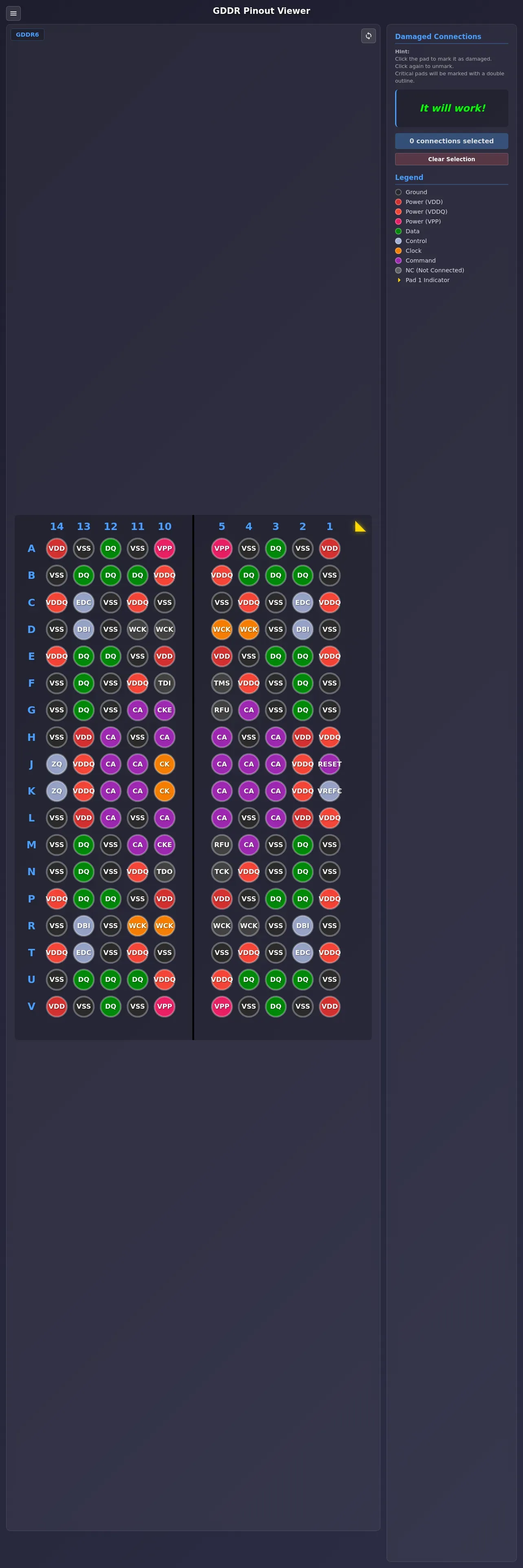Mark the TMS pad as damaged
This screenshot has height=1568, width=523.
point(222,683)
